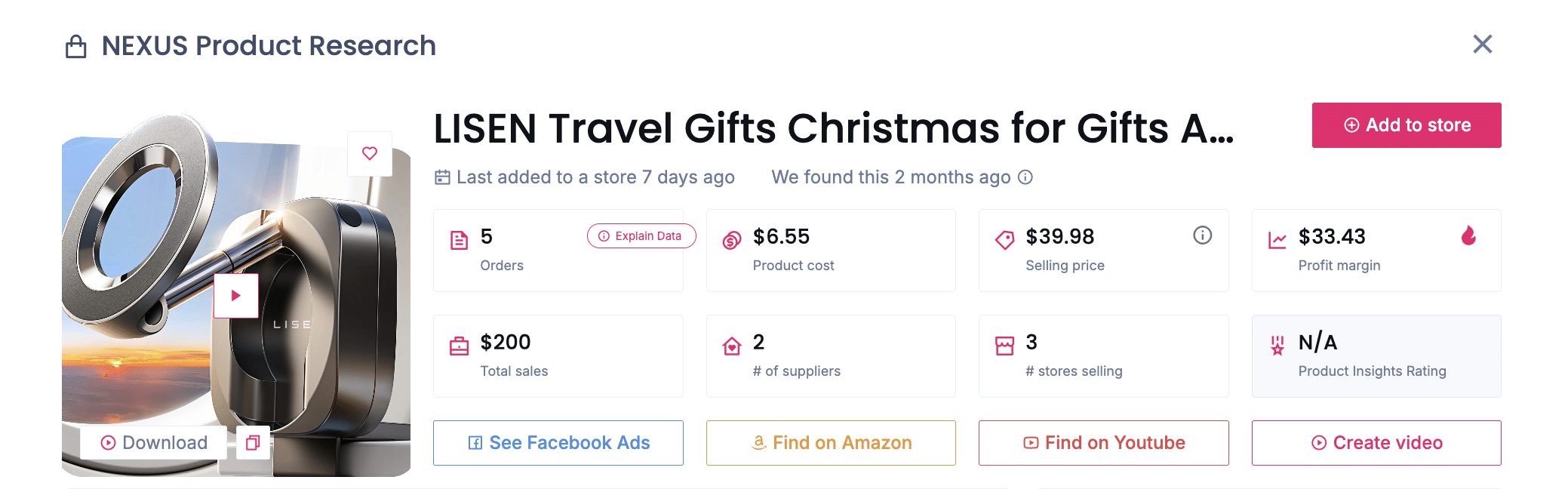The width and height of the screenshot is (1568, 489).
Task: Click the flame icon on Profit margin
Action: tap(1468, 236)
